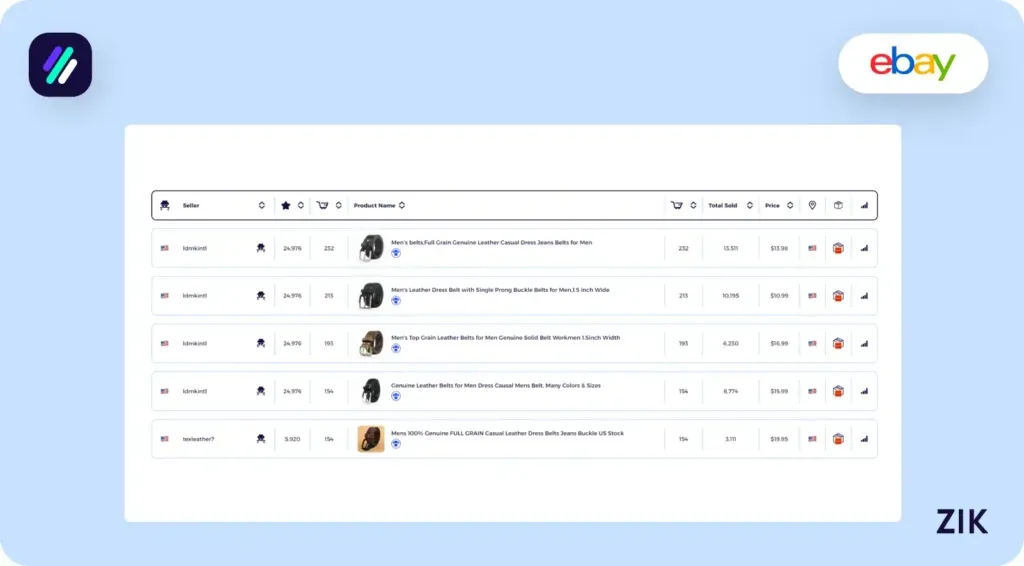The image size is (1024, 566).
Task: Click the spy icon next to texleather7
Action: click(x=261, y=439)
